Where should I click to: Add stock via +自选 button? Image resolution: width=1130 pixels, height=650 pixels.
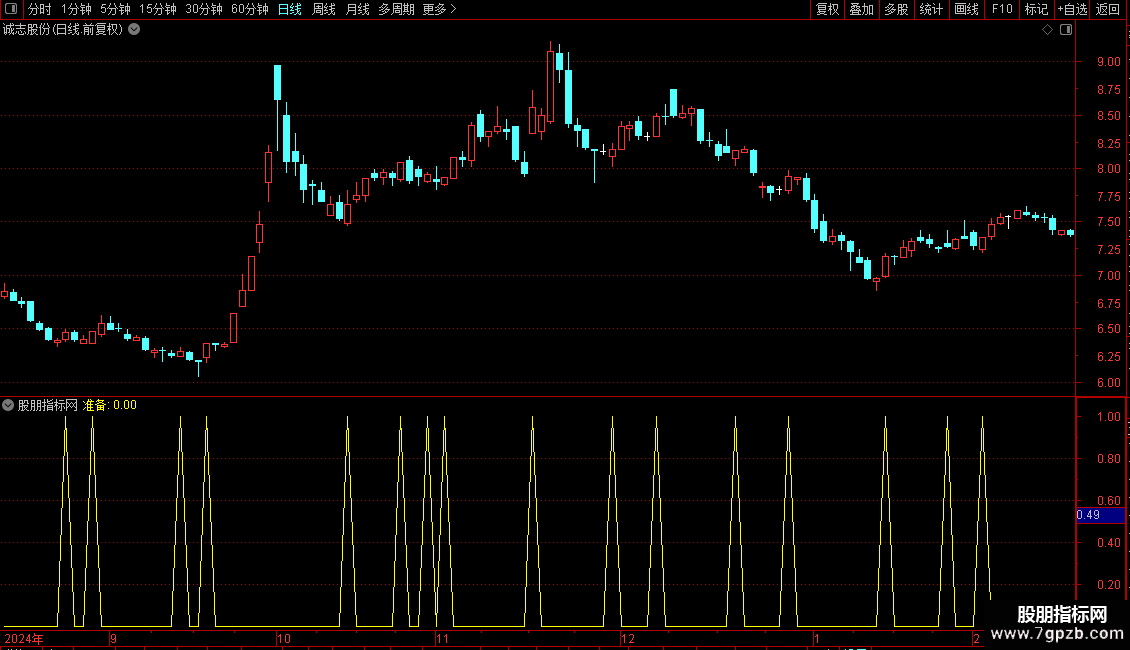[x=1072, y=9]
